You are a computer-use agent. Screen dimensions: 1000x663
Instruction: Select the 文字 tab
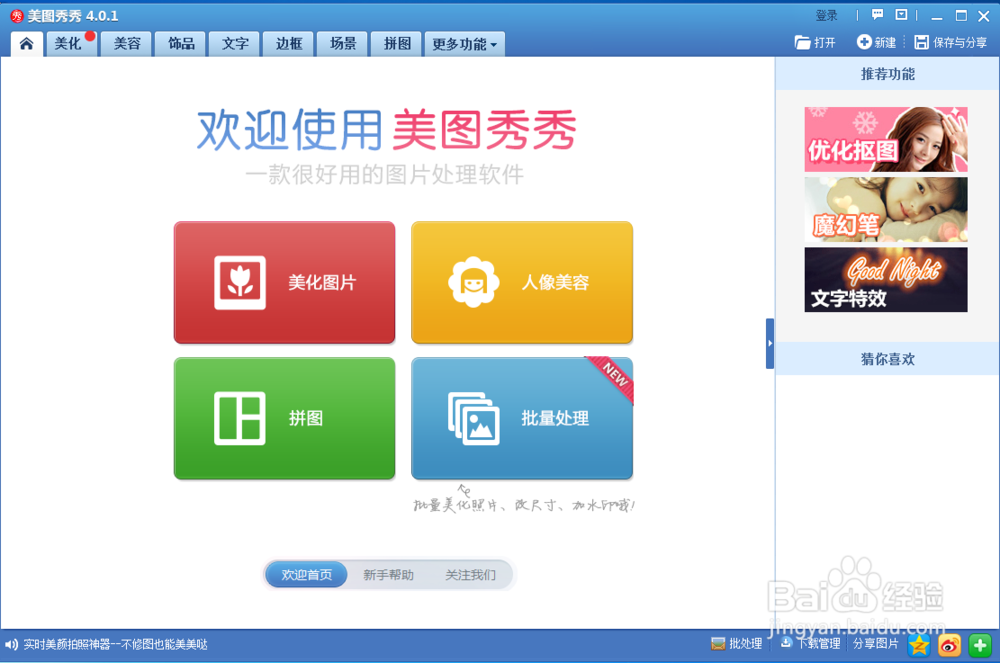[x=235, y=43]
